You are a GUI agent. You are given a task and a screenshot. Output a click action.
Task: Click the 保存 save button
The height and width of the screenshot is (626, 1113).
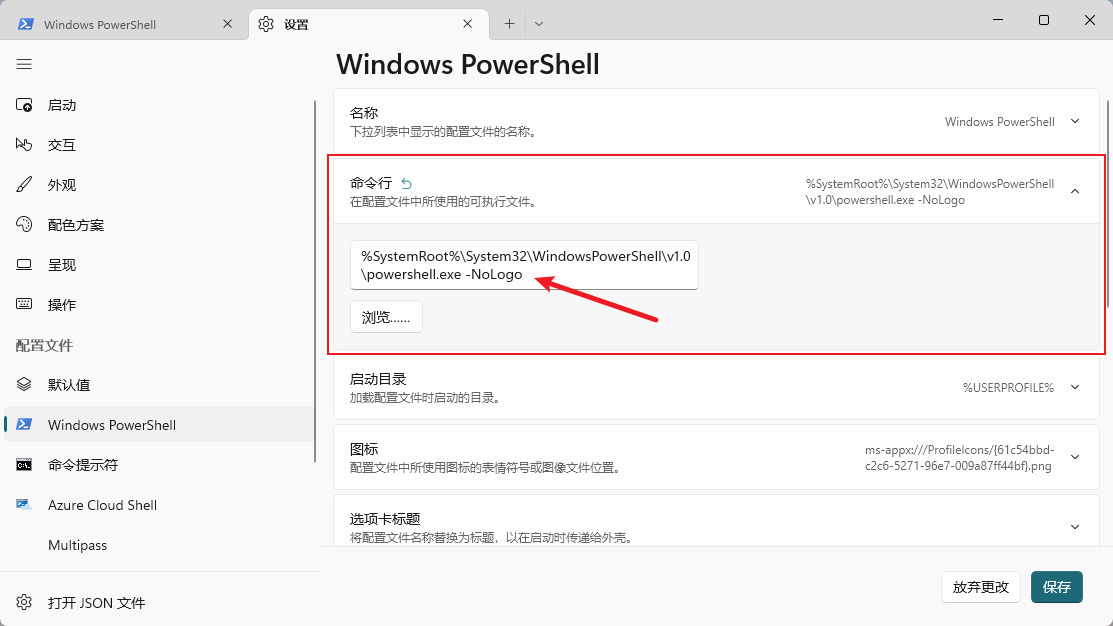(x=1056, y=587)
